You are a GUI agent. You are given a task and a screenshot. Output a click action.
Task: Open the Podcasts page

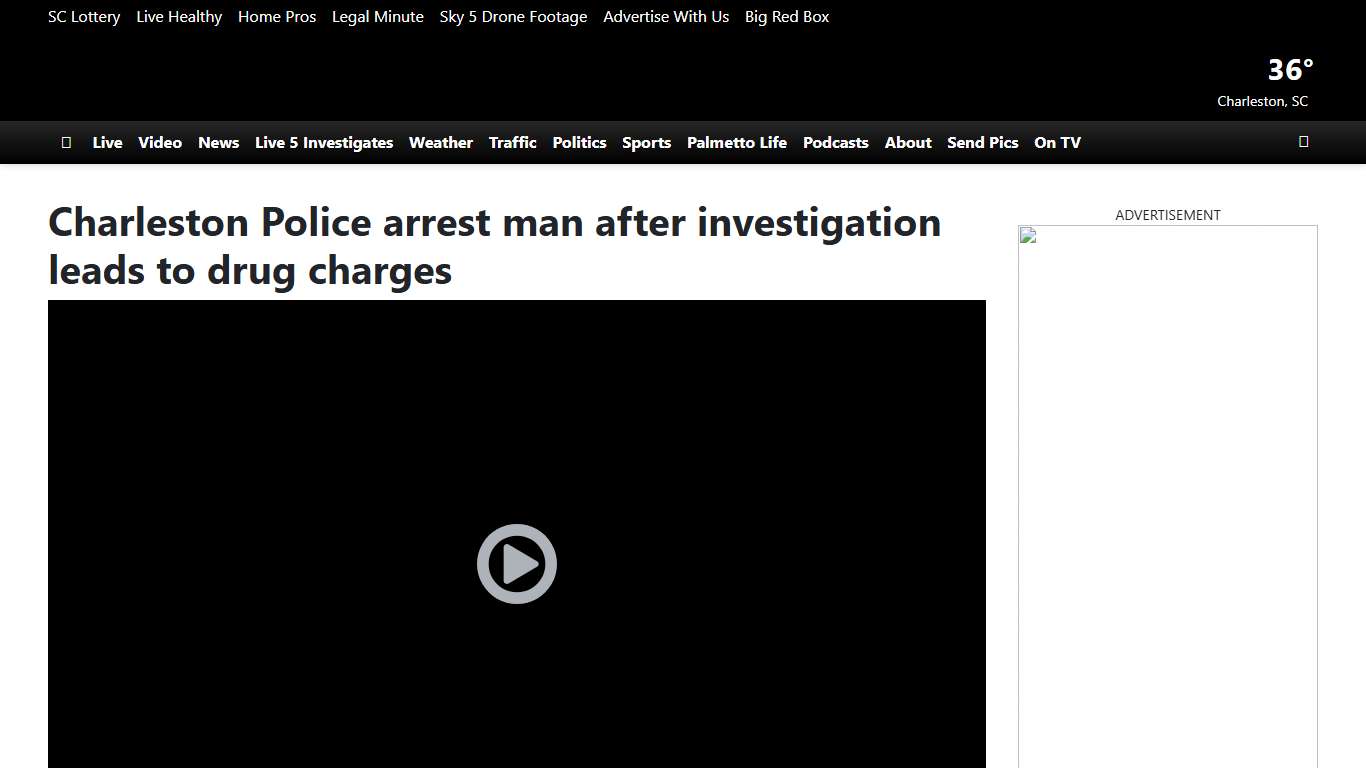(x=835, y=142)
